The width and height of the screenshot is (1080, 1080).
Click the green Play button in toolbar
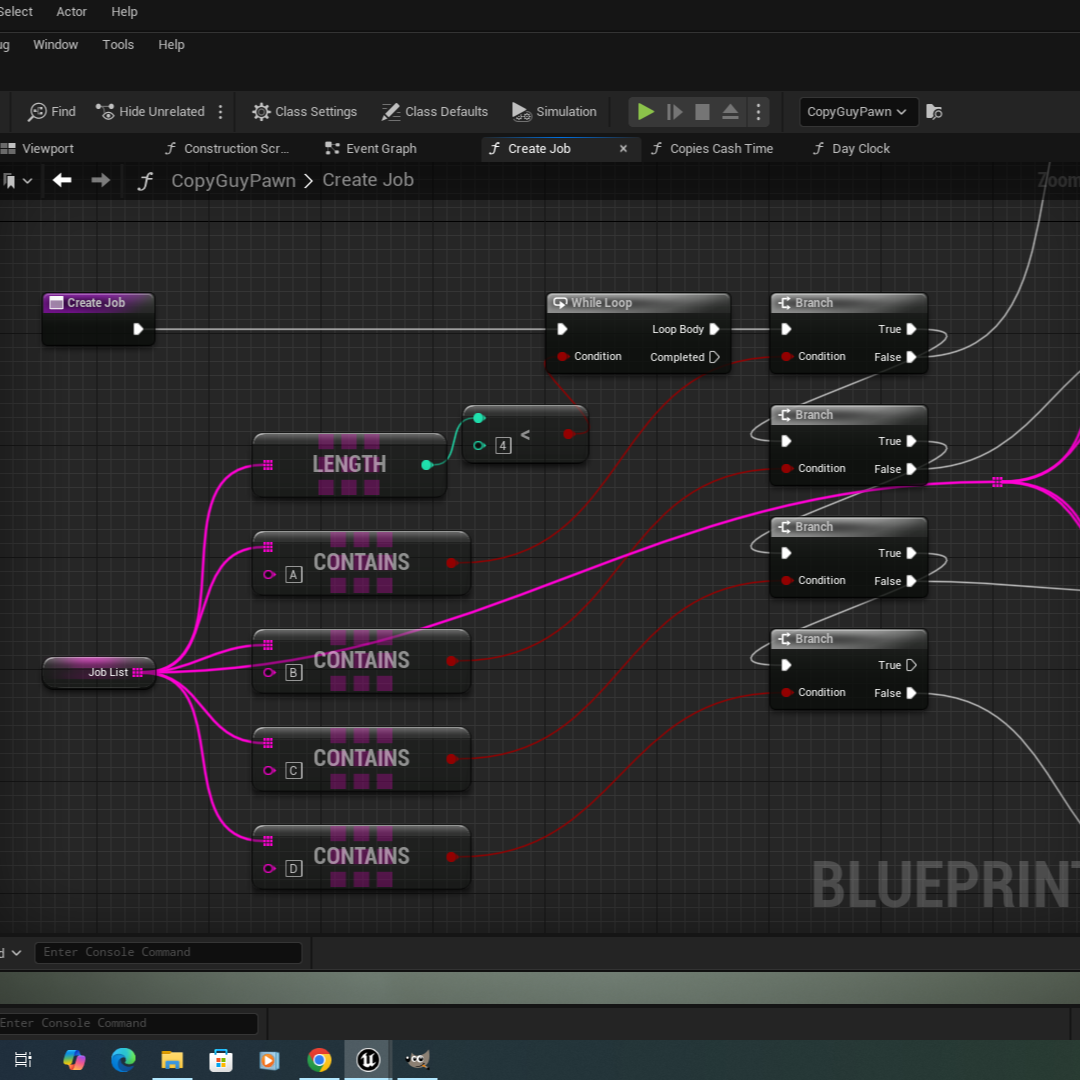pos(646,112)
